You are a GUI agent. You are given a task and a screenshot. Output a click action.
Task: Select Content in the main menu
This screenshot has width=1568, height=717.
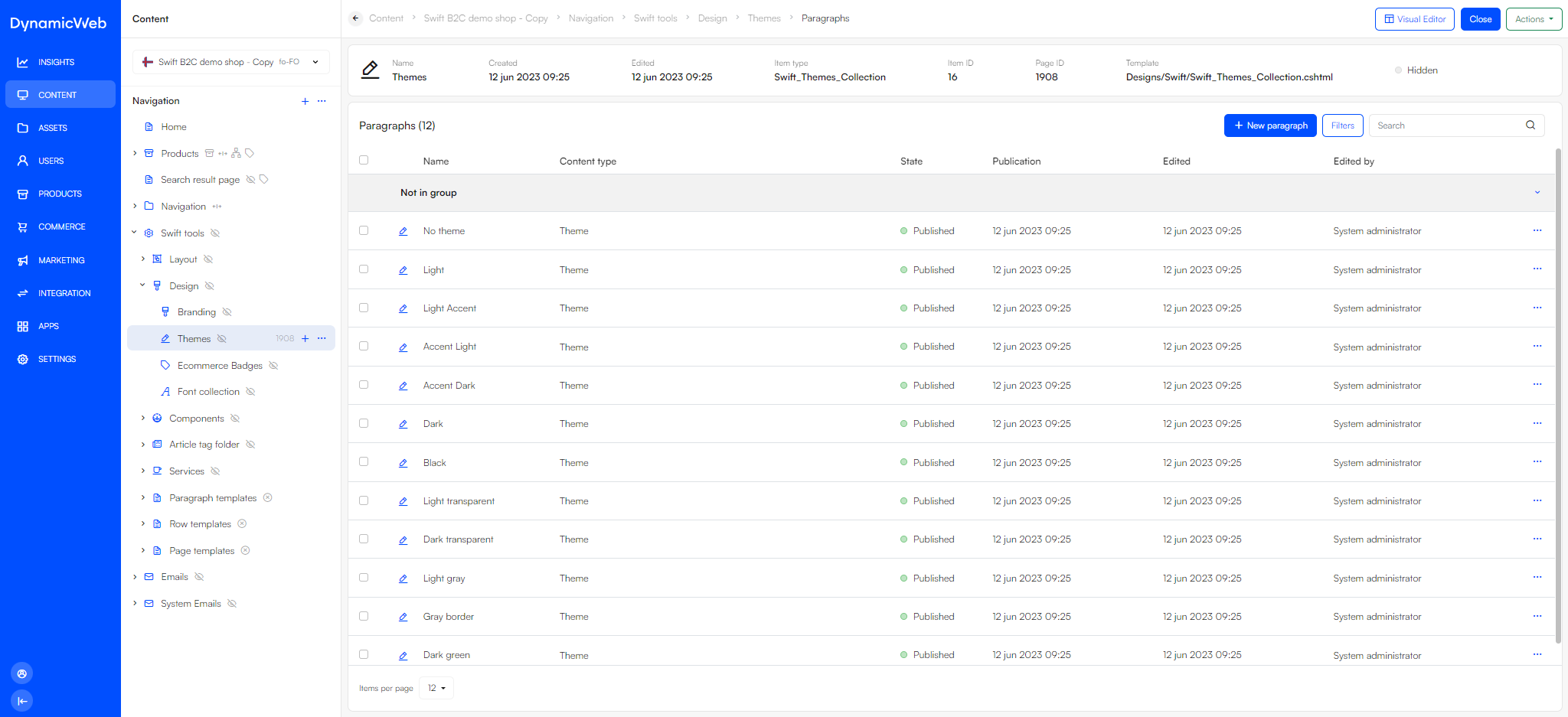pos(60,95)
